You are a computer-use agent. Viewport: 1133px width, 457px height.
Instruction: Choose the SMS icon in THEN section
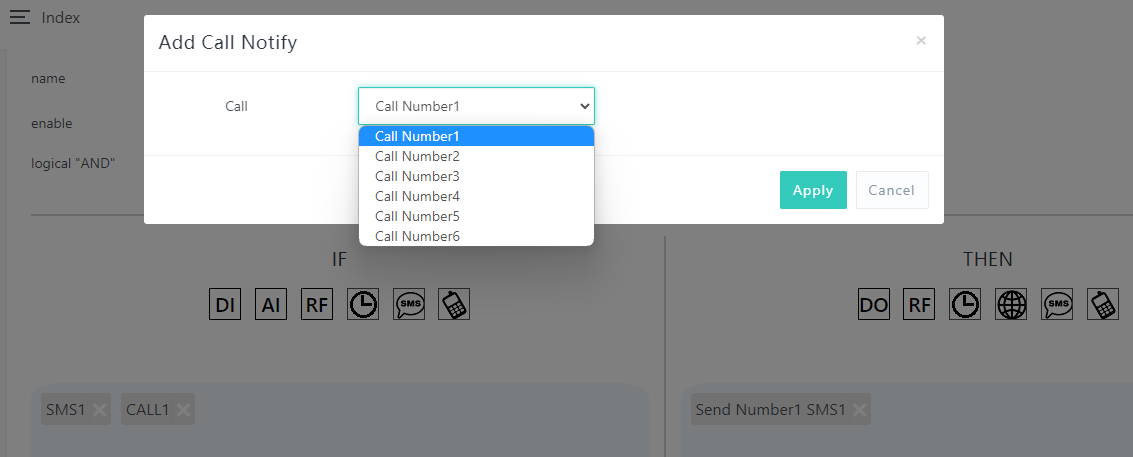click(1057, 305)
